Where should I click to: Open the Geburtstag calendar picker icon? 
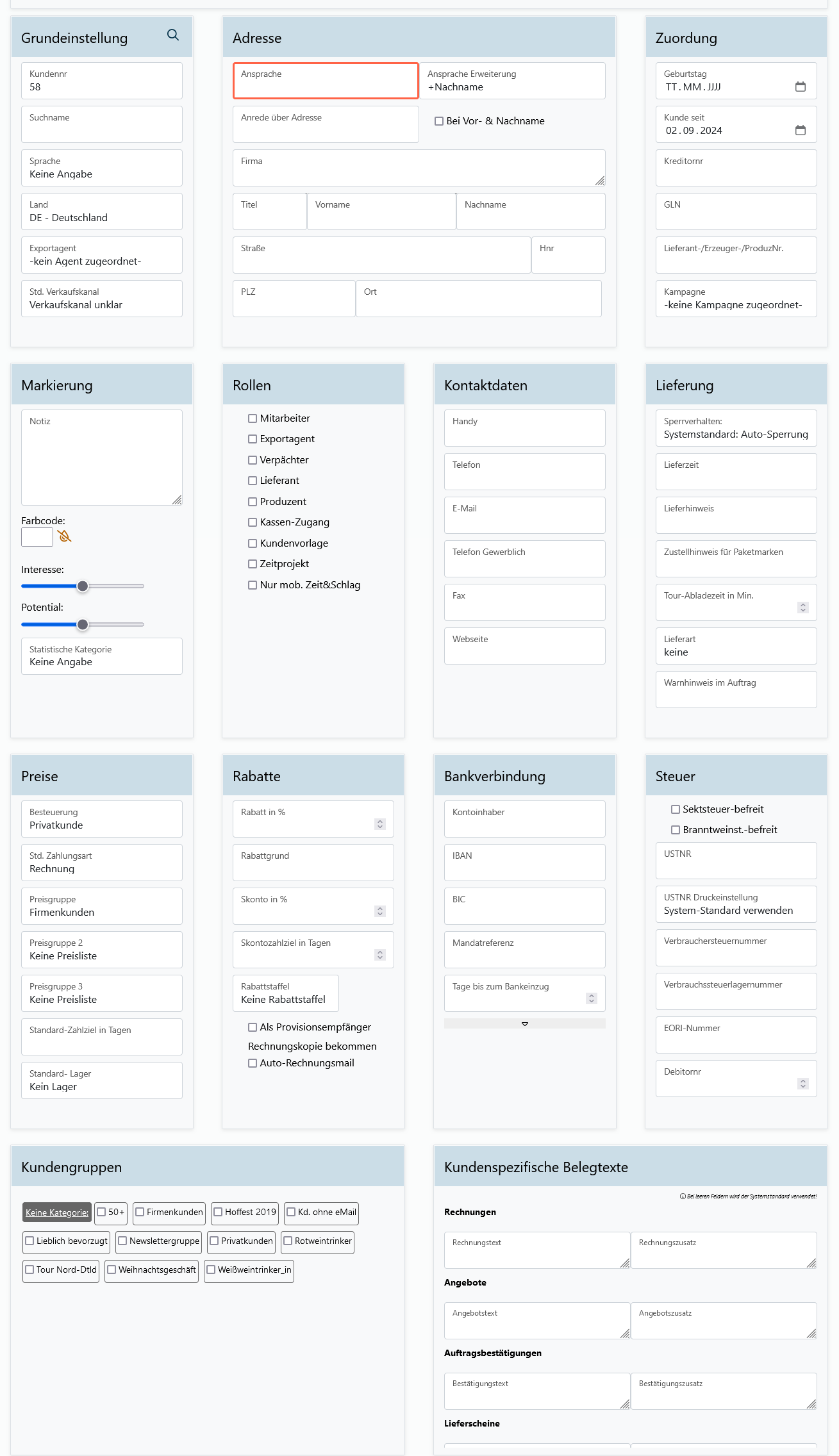[x=800, y=87]
